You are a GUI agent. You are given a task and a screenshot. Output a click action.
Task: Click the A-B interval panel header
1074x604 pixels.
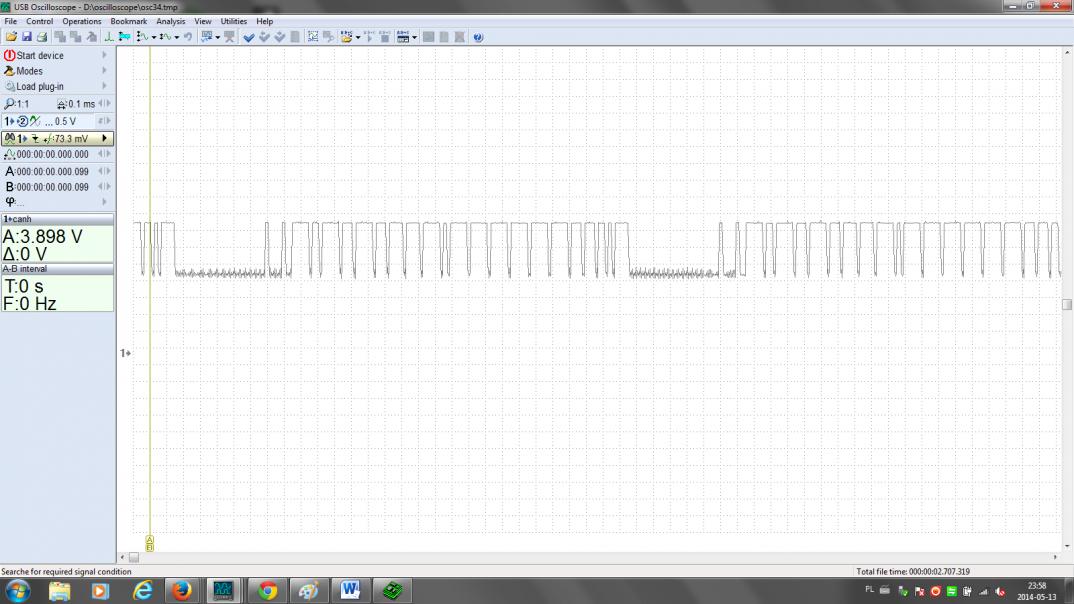click(x=58, y=269)
